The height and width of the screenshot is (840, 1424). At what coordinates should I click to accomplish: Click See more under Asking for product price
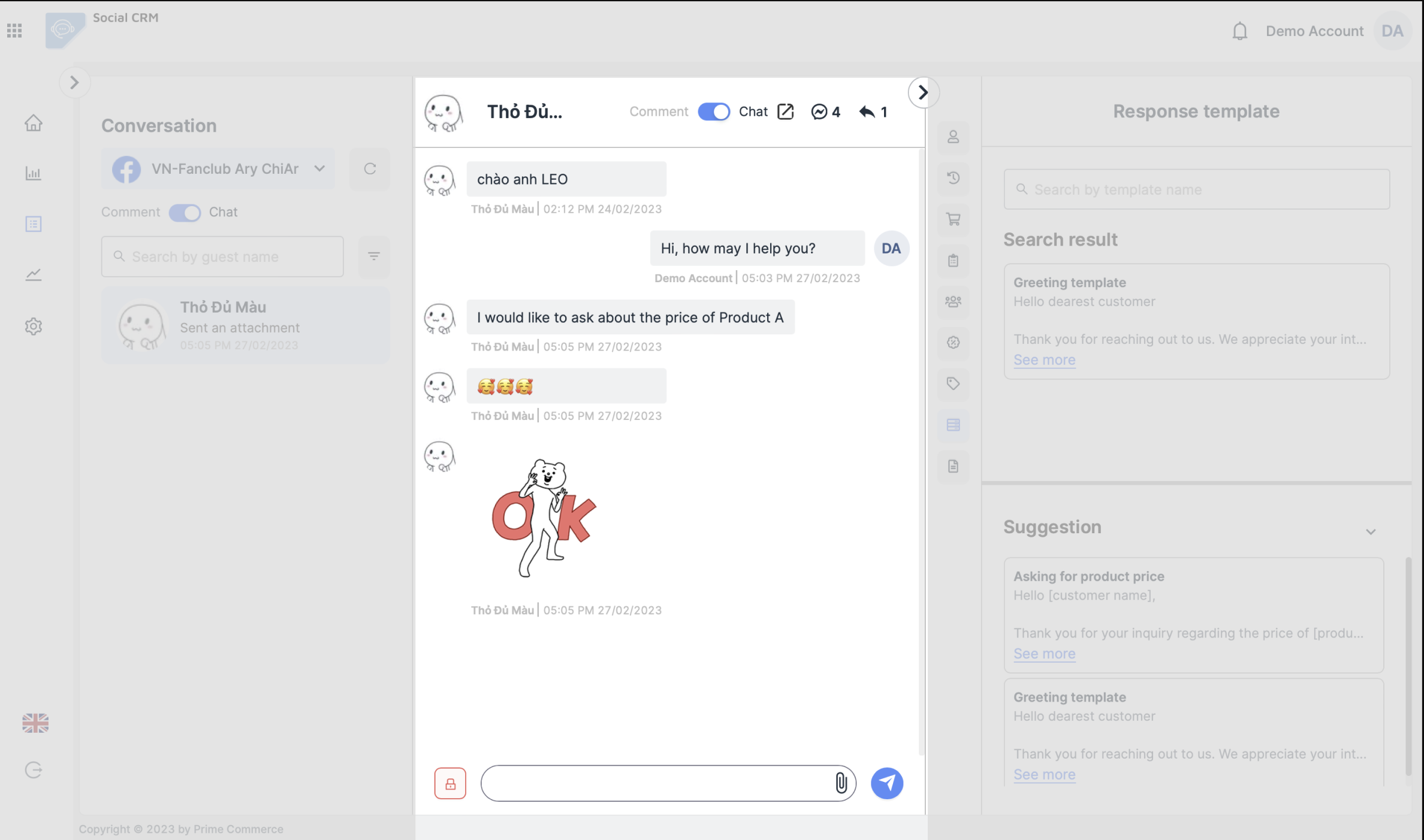[x=1044, y=654]
